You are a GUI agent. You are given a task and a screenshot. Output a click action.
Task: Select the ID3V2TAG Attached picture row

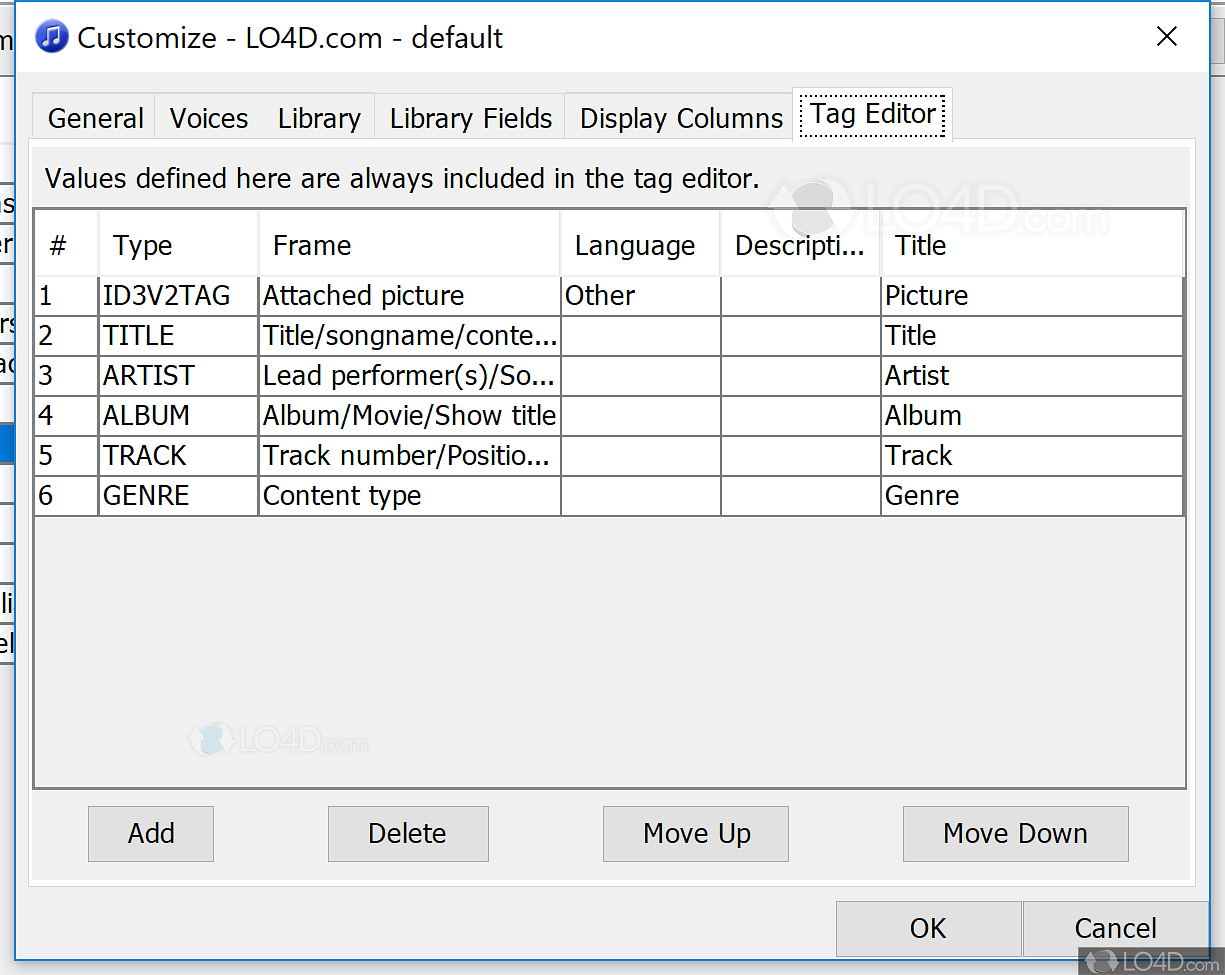tap(363, 296)
